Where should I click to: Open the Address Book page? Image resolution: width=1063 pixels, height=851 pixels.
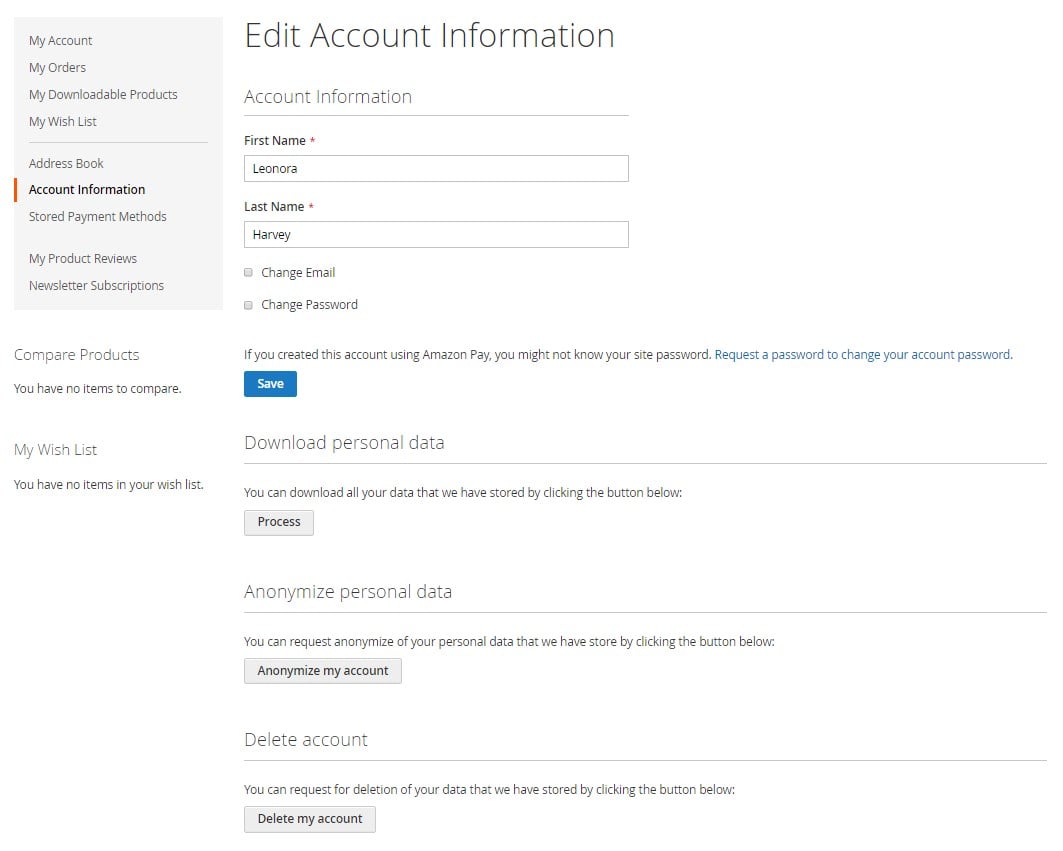[66, 163]
